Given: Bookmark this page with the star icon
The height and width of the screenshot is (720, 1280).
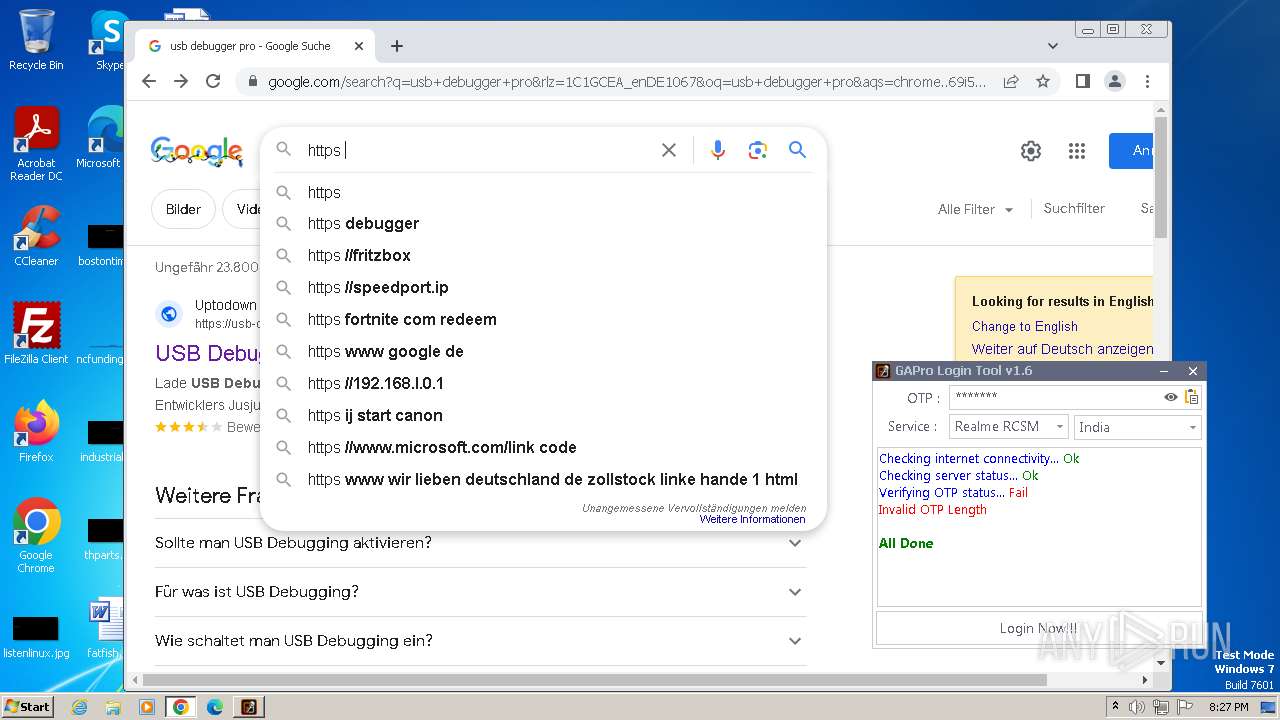Looking at the screenshot, I should pos(1043,82).
